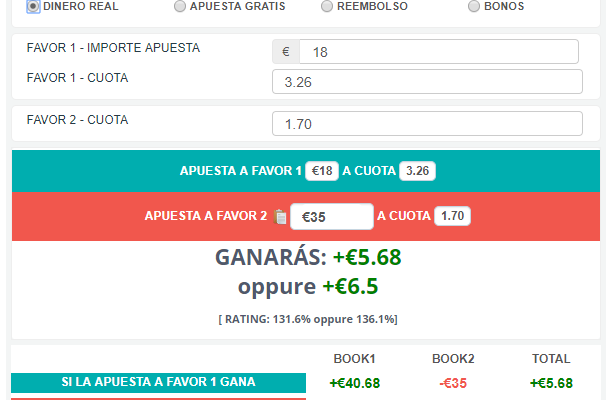Click the BOOK2 column header
This screenshot has width=610, height=400.
[453, 359]
